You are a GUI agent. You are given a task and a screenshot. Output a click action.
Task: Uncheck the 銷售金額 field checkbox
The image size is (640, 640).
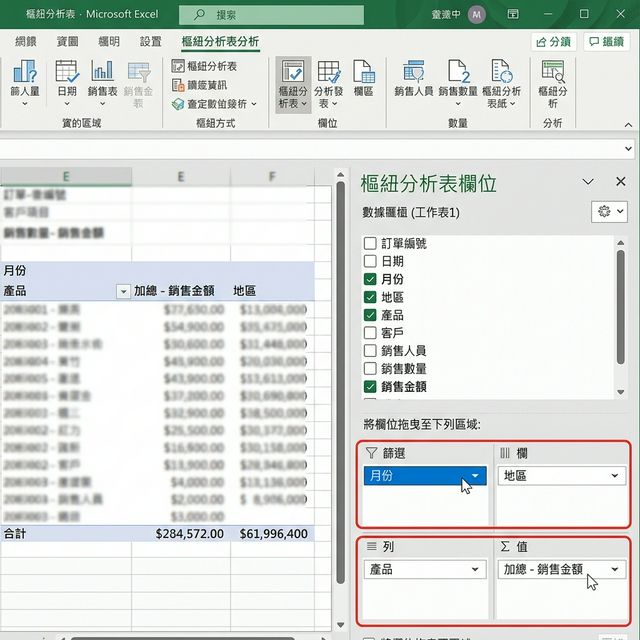tap(370, 387)
